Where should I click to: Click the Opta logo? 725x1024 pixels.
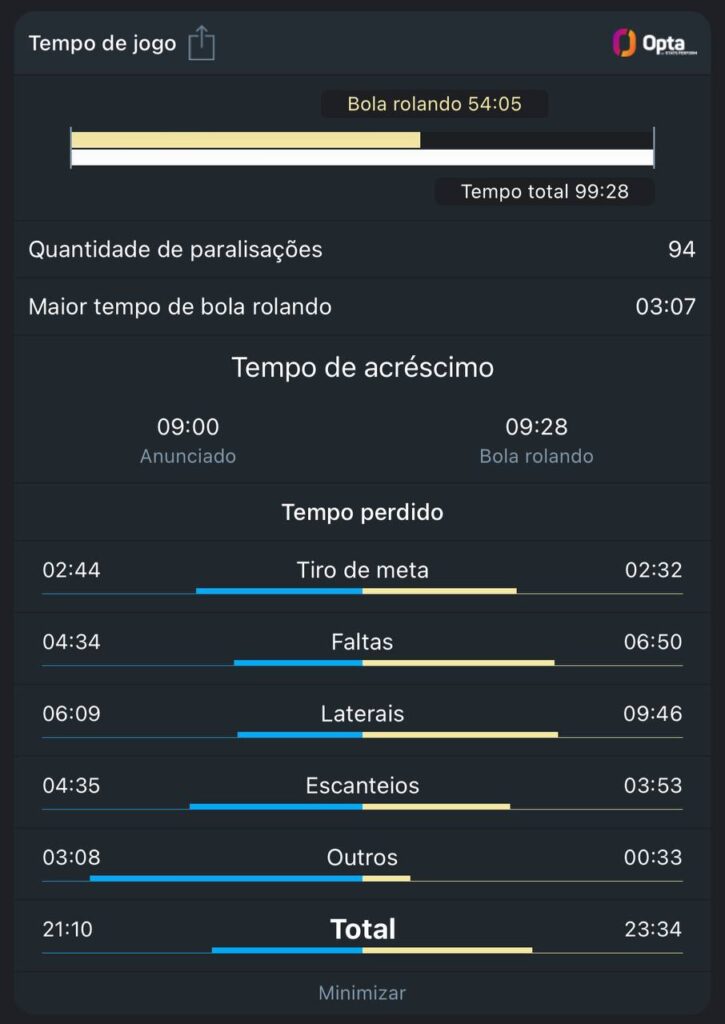click(x=655, y=43)
